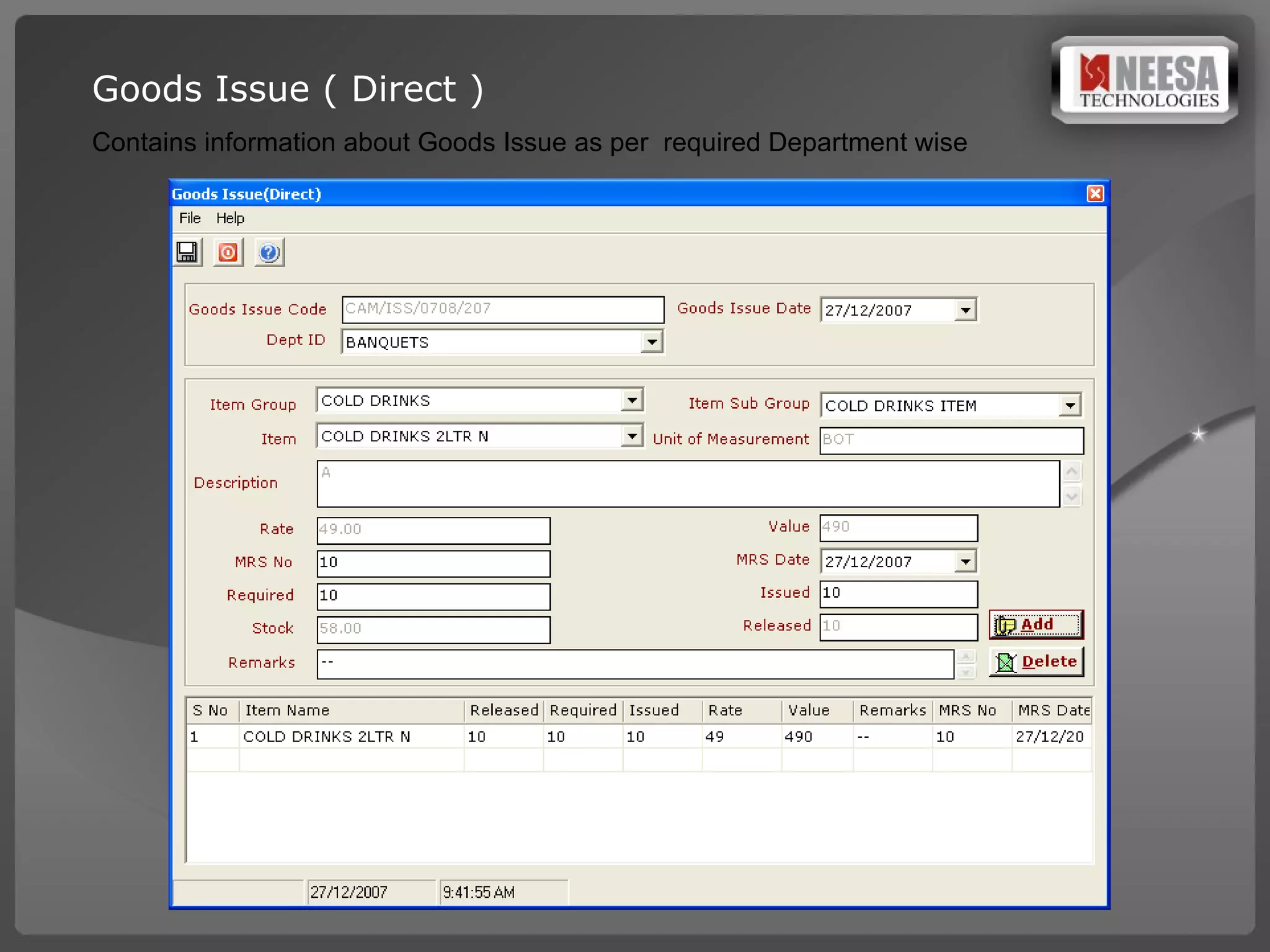Click the red power exit toolbar icon
The image size is (1270, 952).
point(228,252)
